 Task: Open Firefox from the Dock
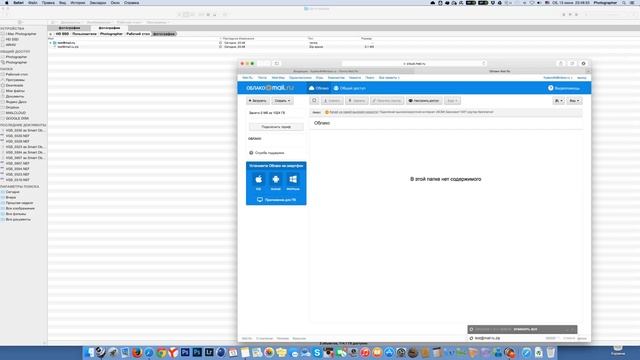(137, 352)
